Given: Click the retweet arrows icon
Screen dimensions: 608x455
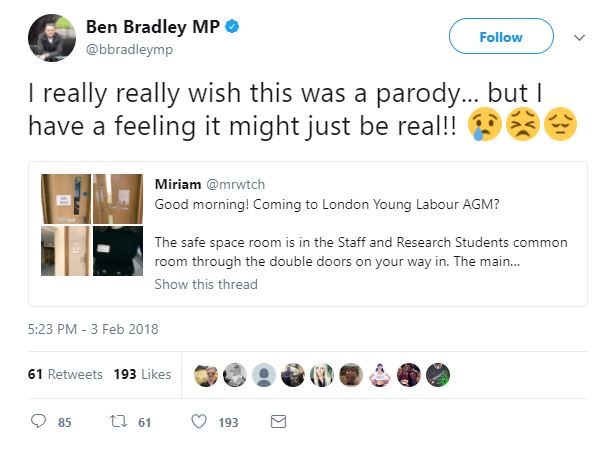Looking at the screenshot, I should click(116, 422).
